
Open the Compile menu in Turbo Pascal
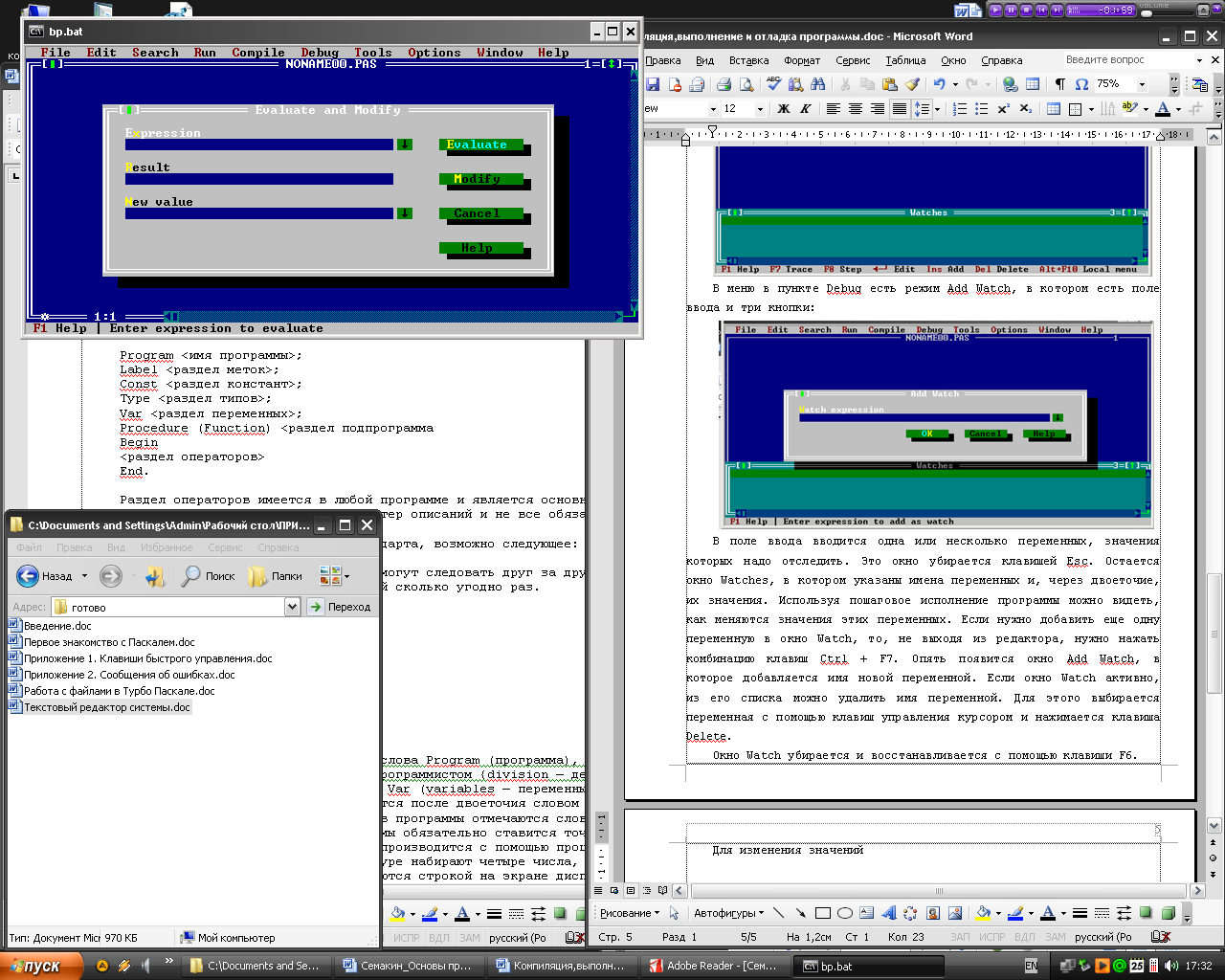point(258,53)
